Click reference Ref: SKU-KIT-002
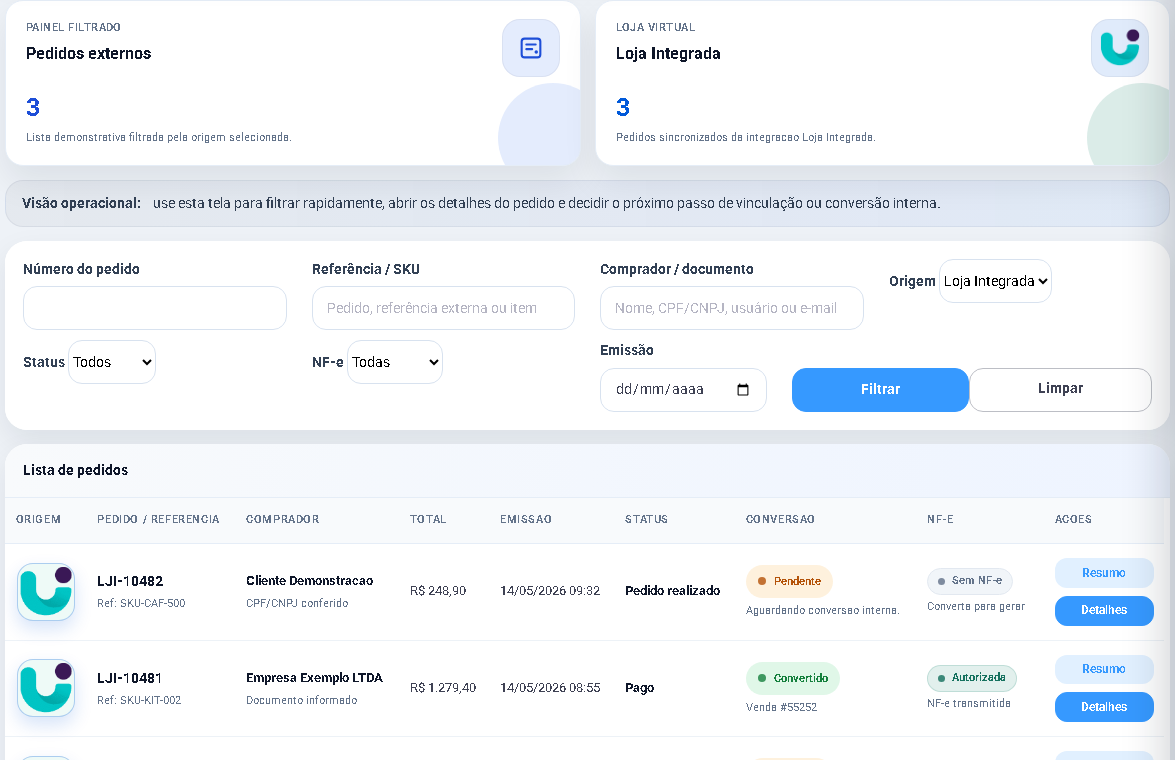1175x760 pixels. click(139, 700)
